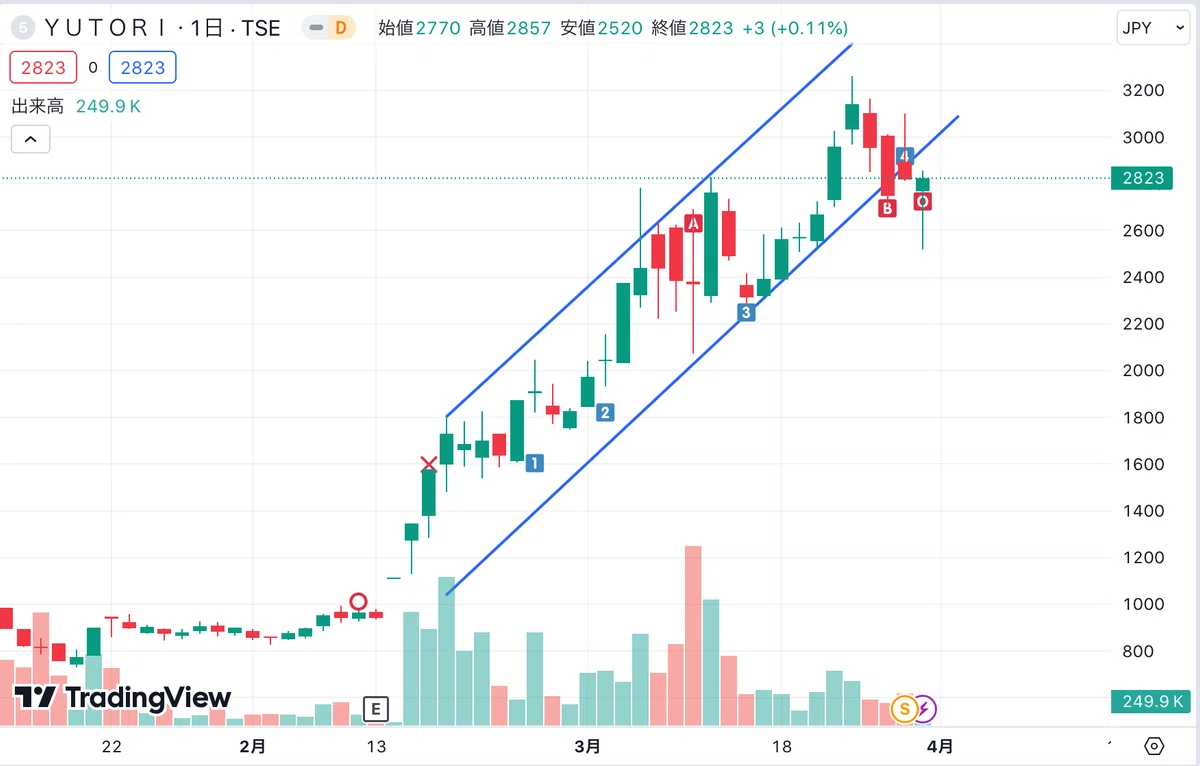
Task: Click the orange S split marker icon
Action: coord(904,709)
